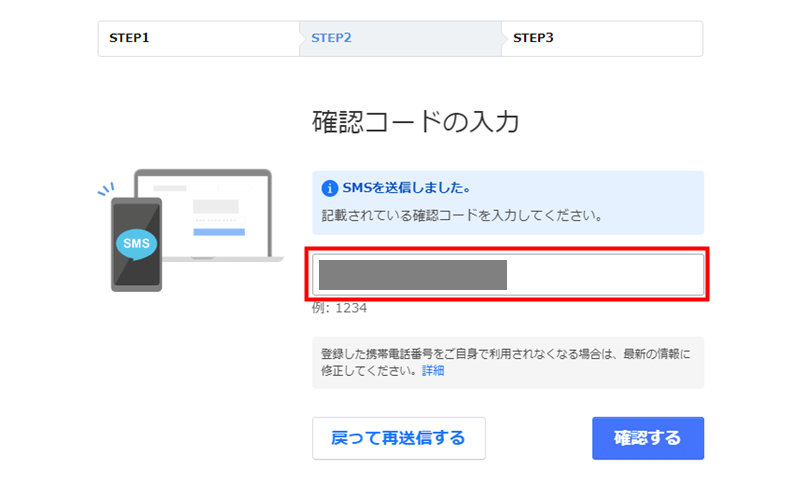Screen dimensions: 800x483
Task: Select the STEP2 tab
Action: pyautogui.click(x=401, y=38)
